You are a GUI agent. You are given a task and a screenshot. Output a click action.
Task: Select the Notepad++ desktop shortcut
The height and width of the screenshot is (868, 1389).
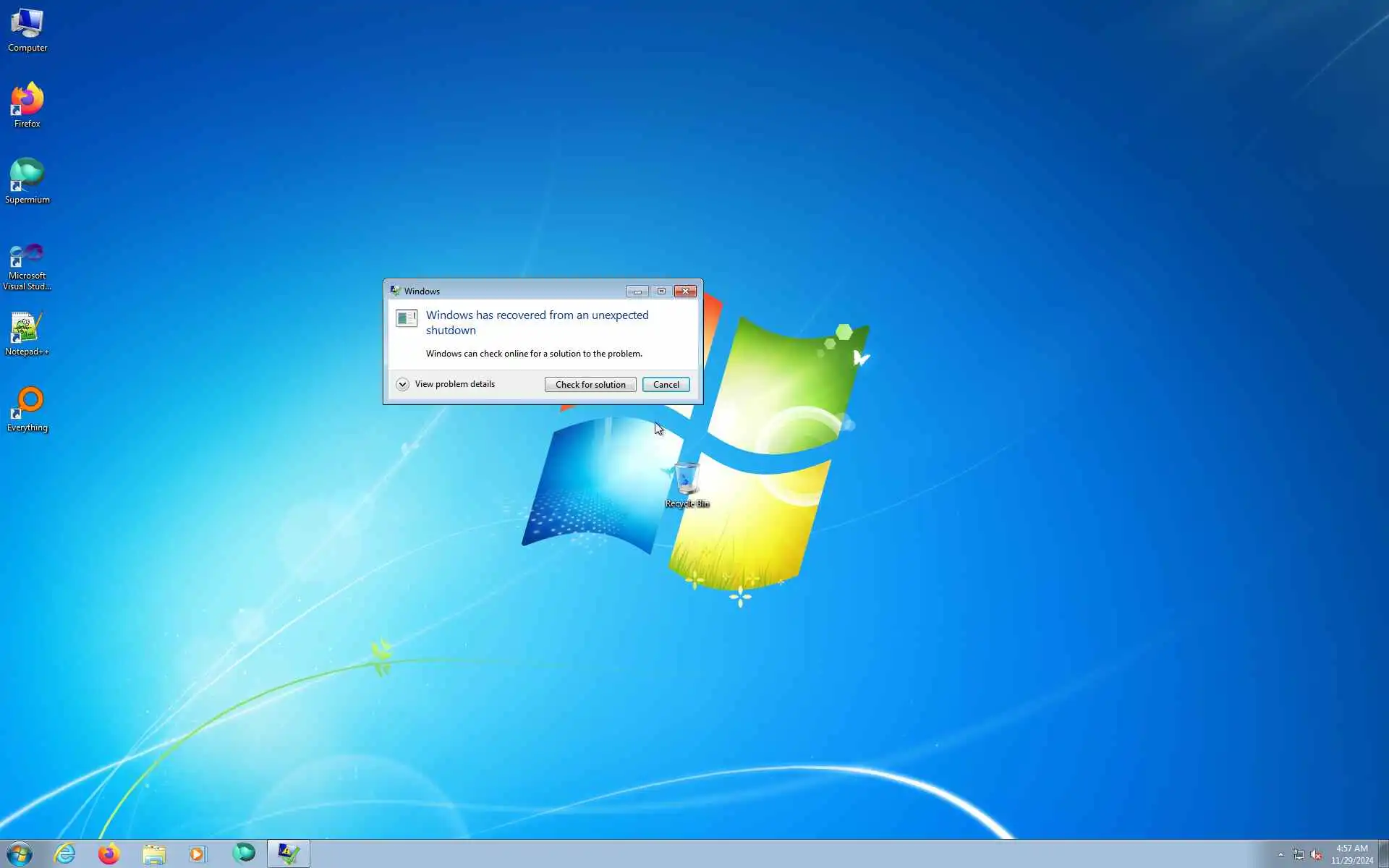pos(27,333)
